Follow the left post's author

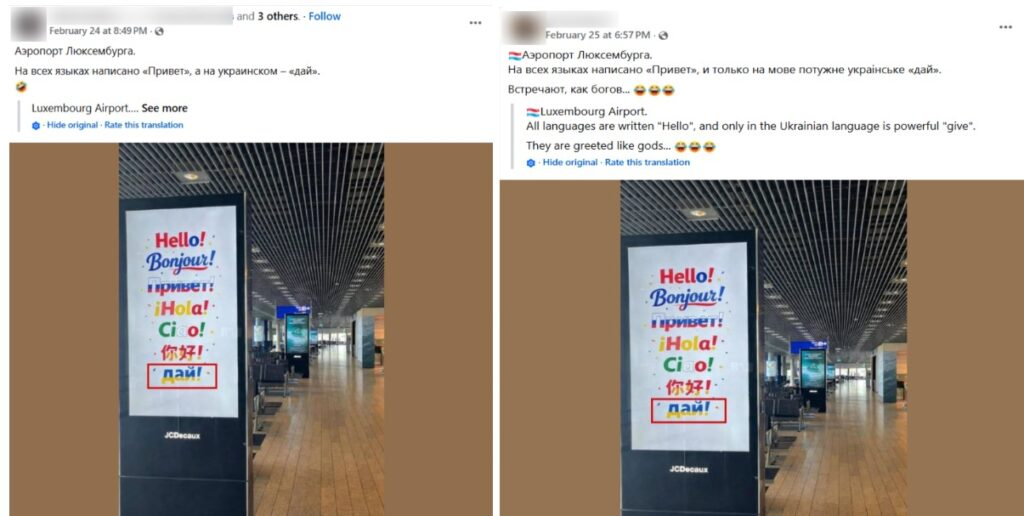point(325,16)
